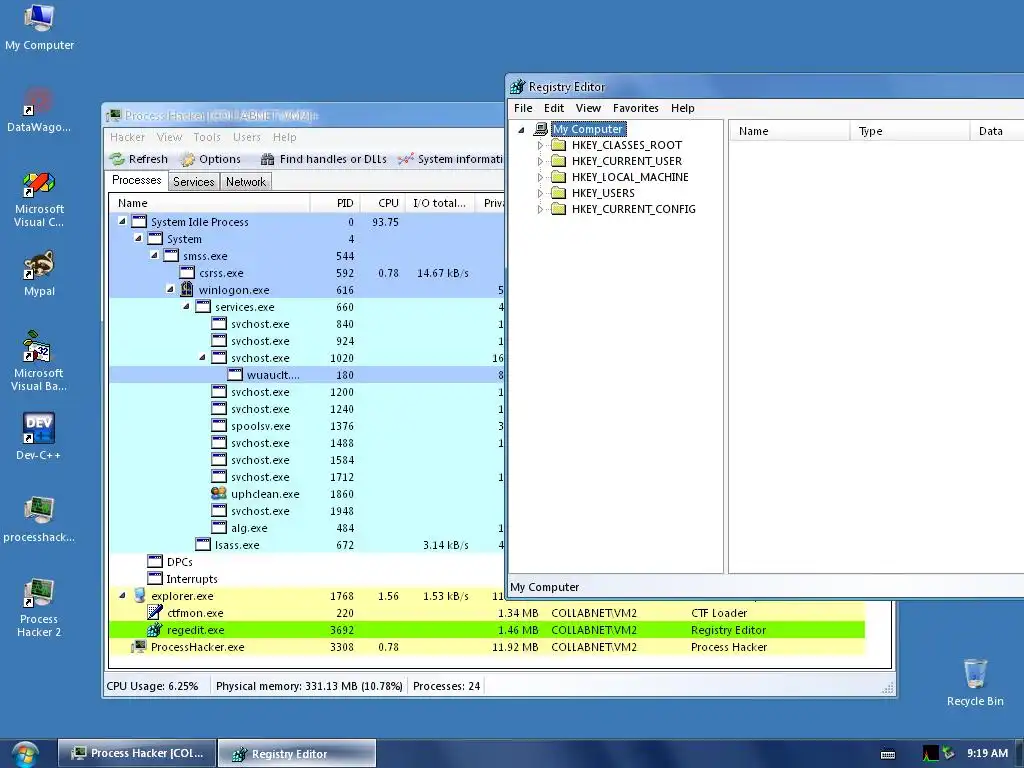Click the HKEY_LOCAL_MACHINE folder icon

(x=558, y=177)
